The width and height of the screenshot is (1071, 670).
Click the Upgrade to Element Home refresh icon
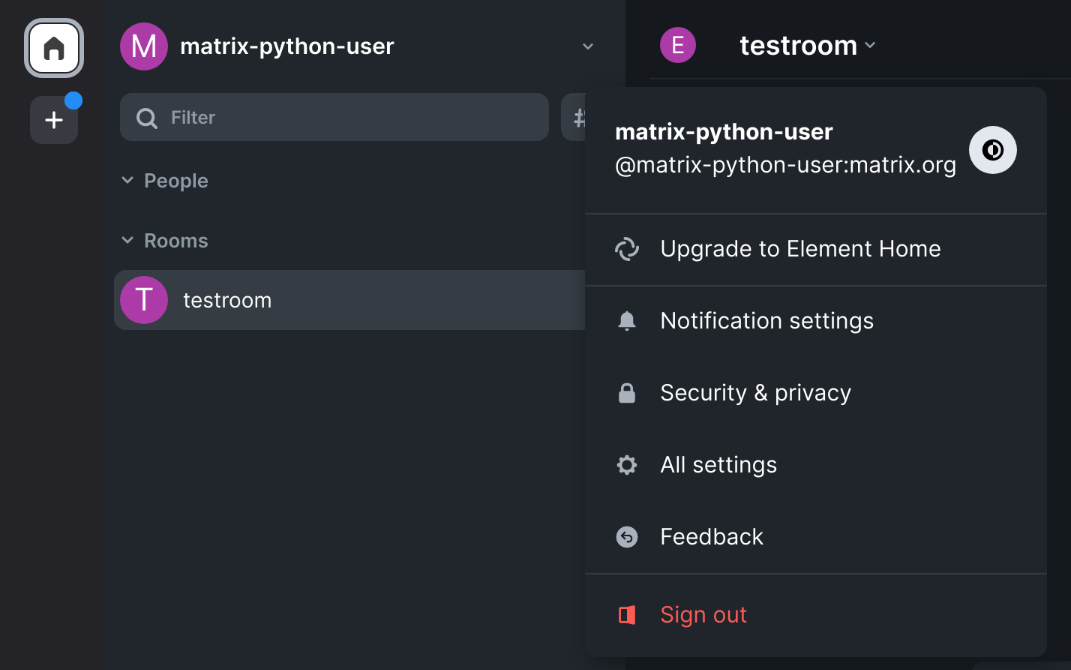point(627,249)
